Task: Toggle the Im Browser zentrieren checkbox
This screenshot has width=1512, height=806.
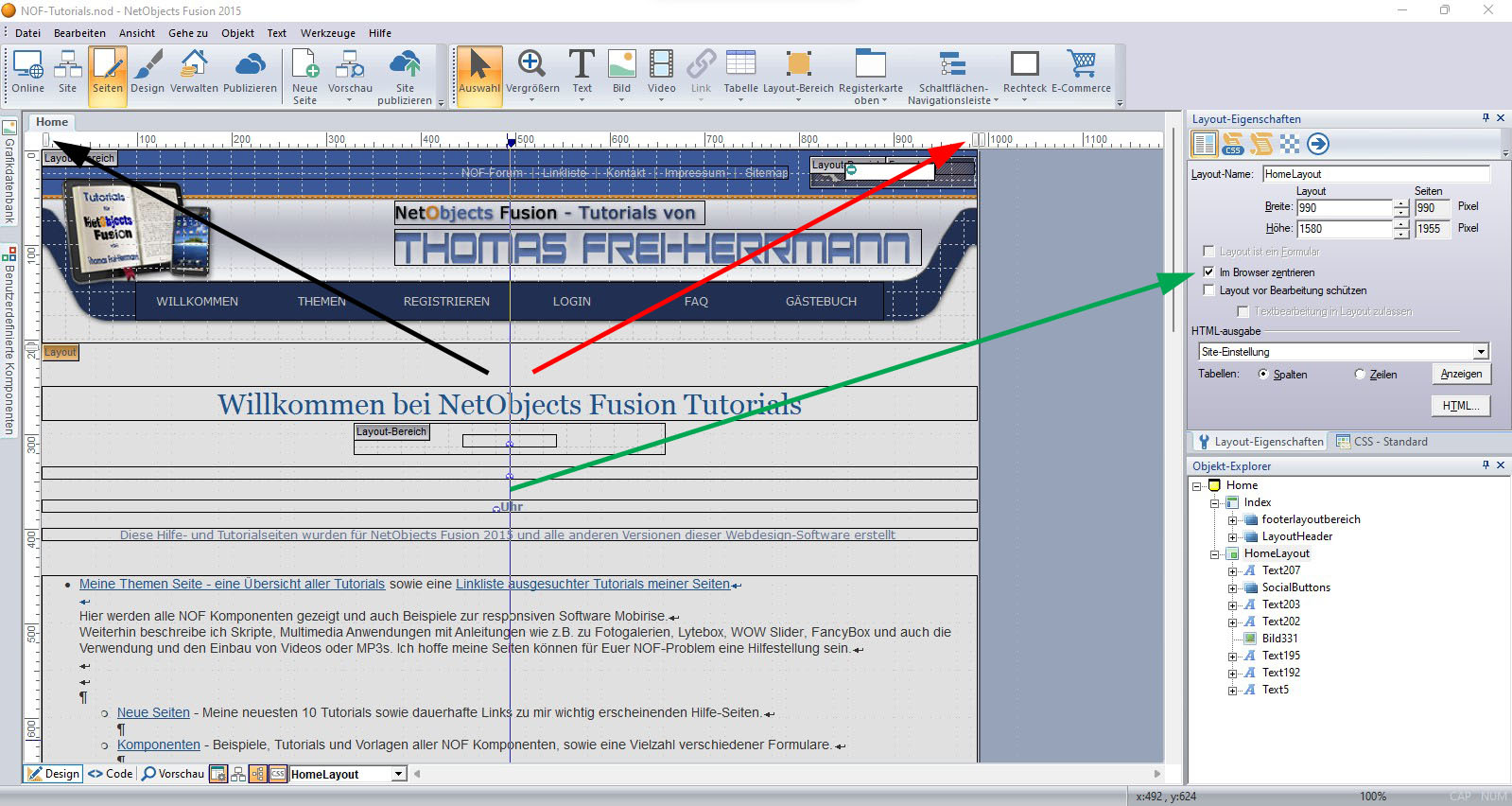Action: click(x=1208, y=272)
